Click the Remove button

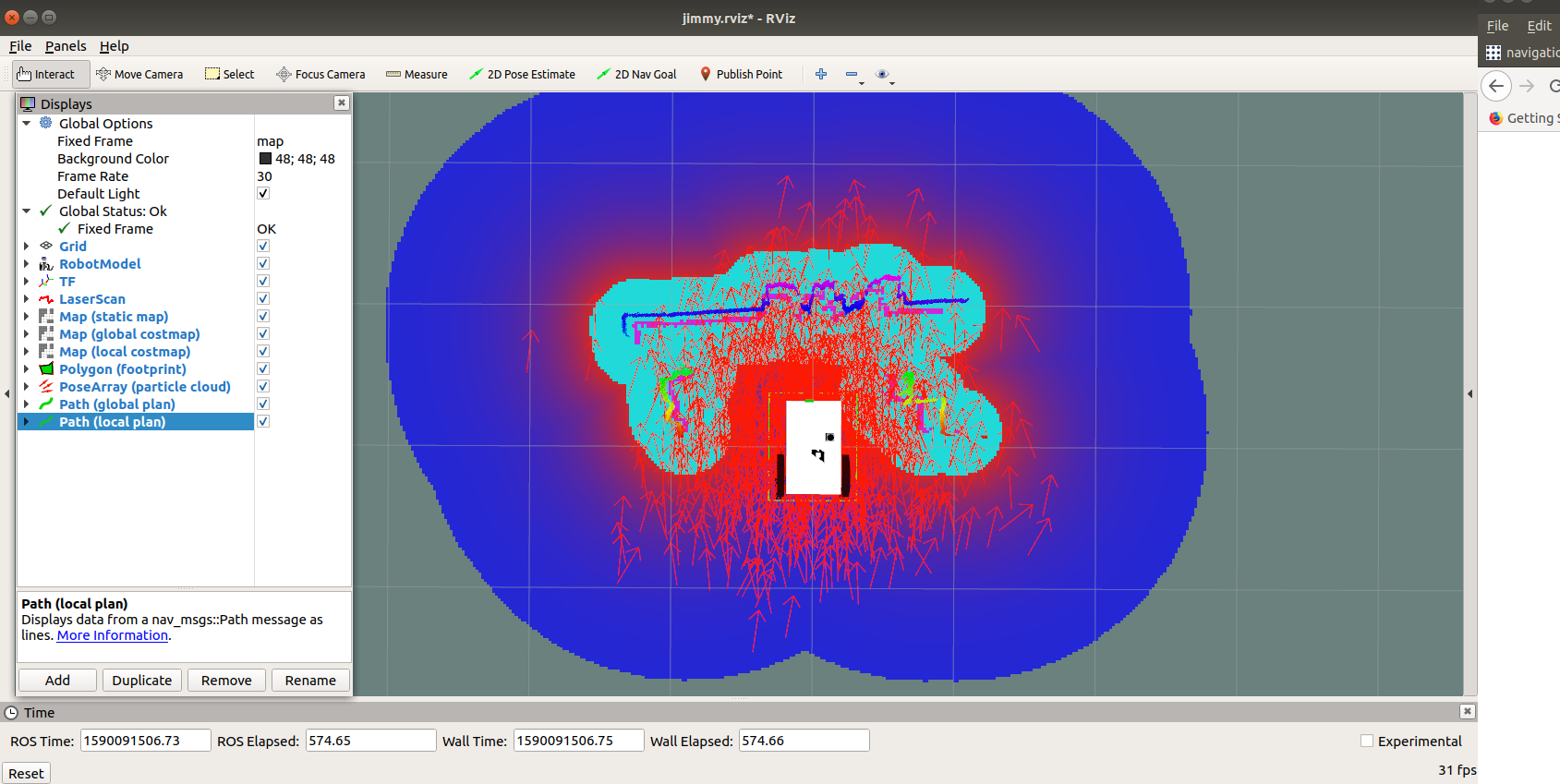pos(226,681)
